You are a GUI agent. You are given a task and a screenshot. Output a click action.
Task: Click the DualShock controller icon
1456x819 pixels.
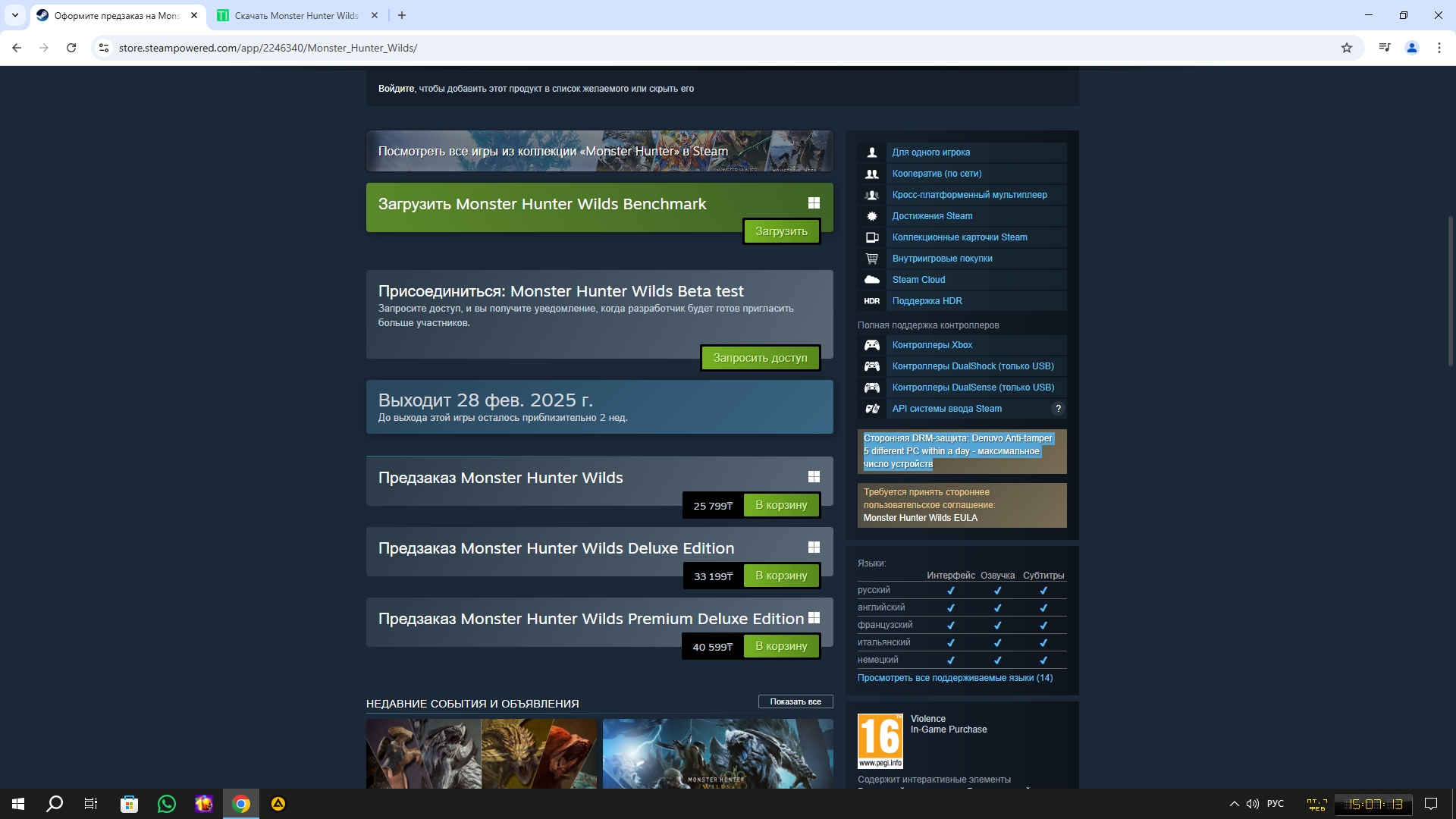click(872, 366)
